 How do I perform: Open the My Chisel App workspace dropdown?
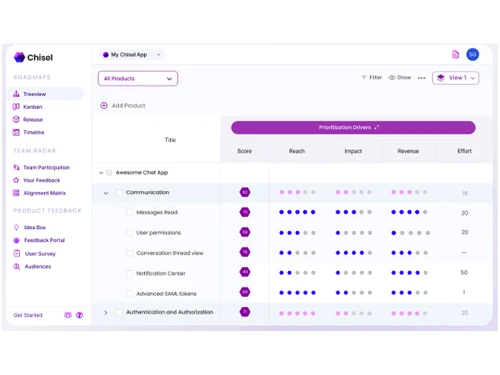[x=131, y=55]
